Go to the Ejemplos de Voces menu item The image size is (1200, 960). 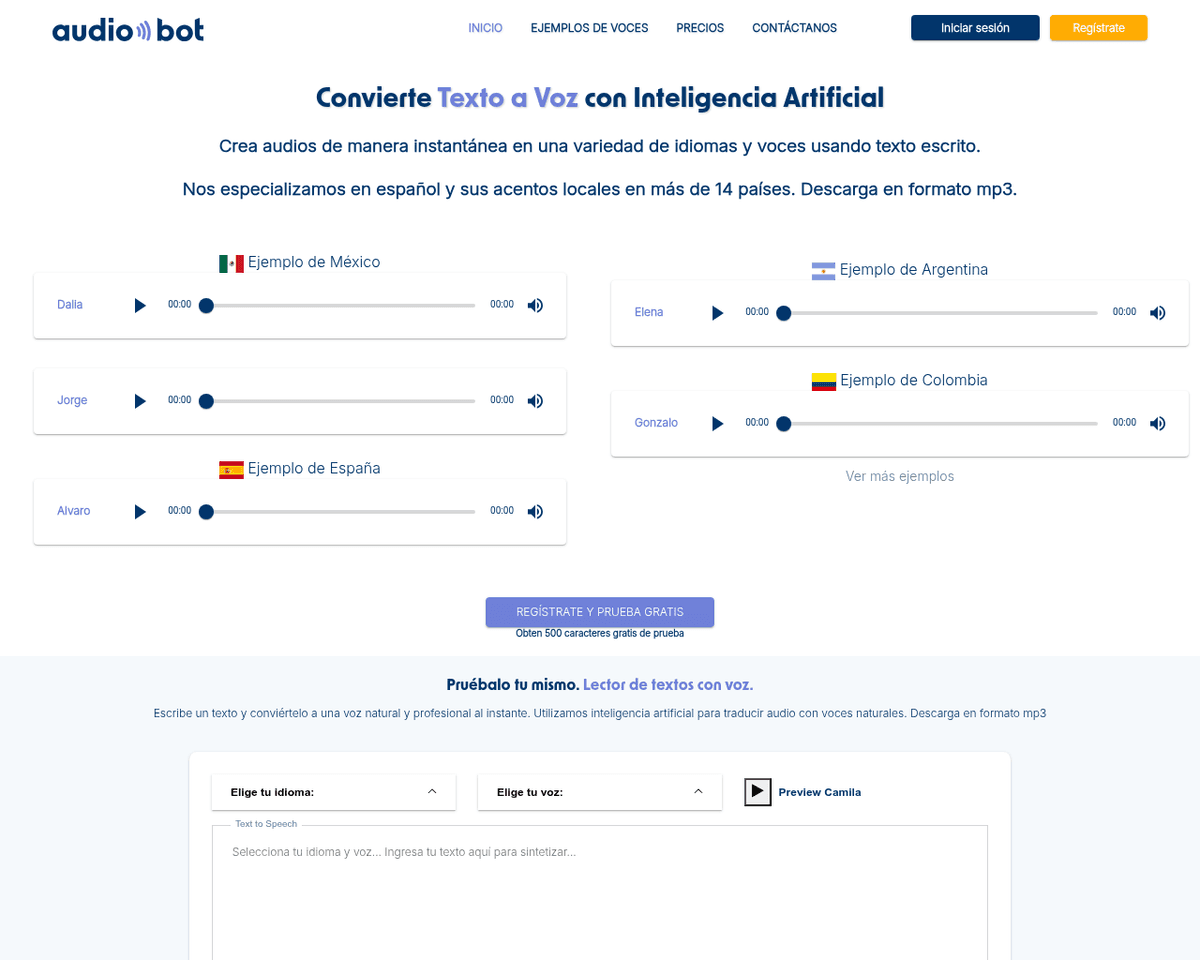click(589, 28)
